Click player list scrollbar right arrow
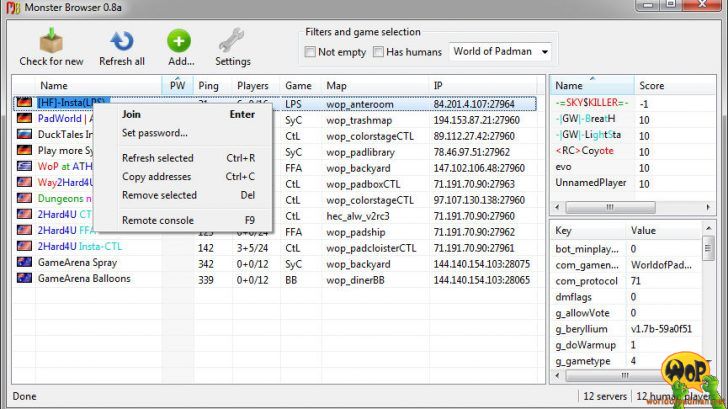 708,207
